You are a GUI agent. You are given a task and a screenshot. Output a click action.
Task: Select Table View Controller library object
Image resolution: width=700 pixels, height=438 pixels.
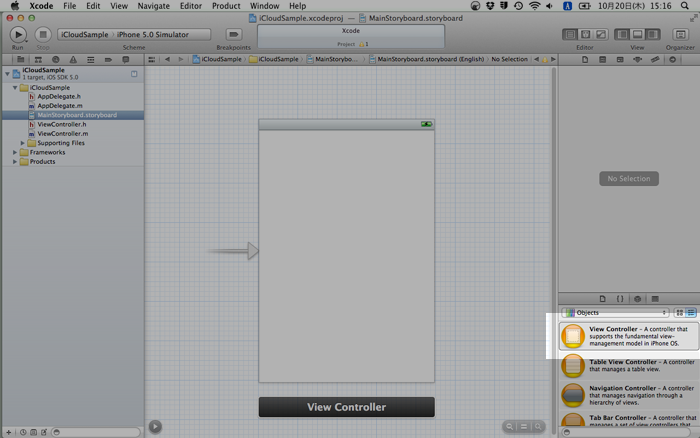(629, 366)
